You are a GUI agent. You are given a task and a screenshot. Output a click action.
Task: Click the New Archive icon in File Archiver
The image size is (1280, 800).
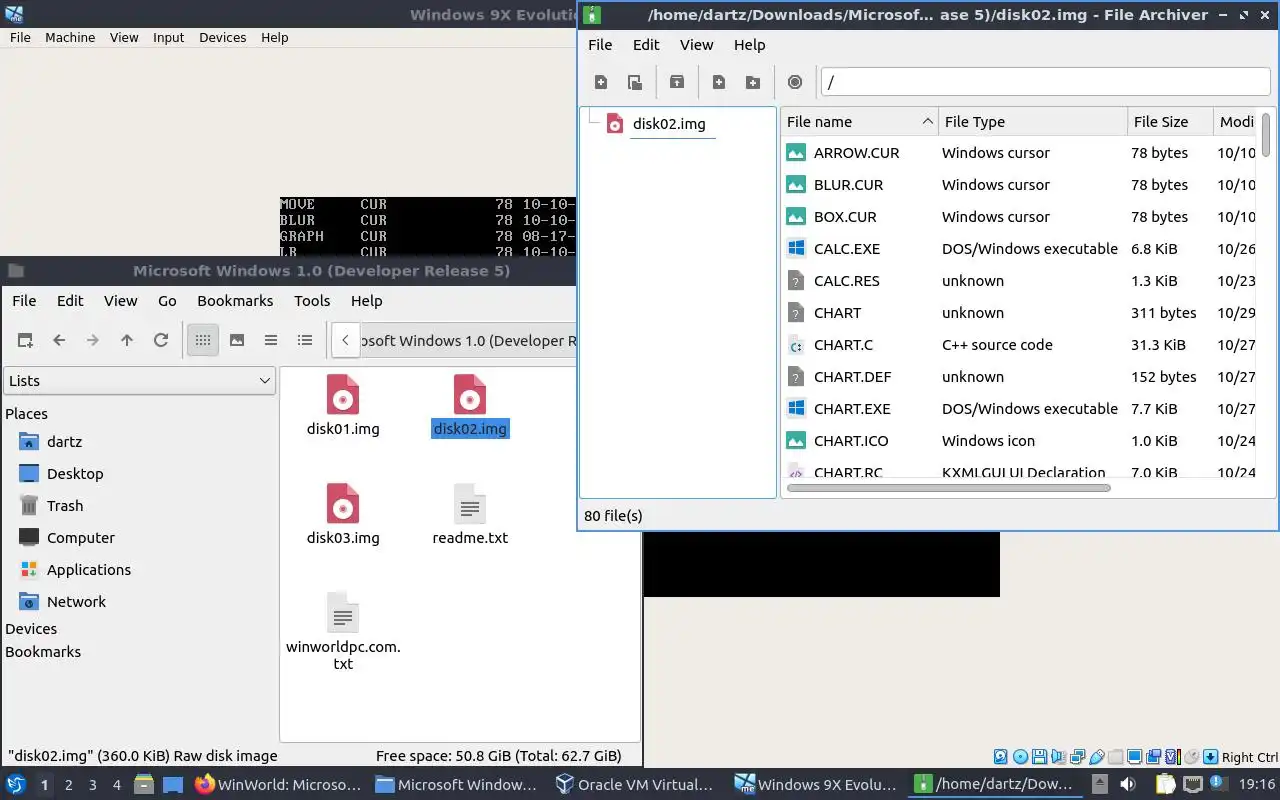(x=601, y=82)
